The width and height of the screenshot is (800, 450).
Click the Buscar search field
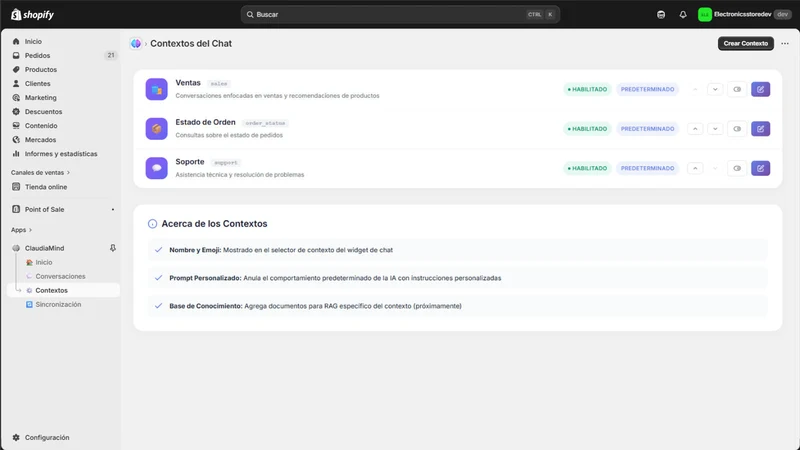[400, 14]
